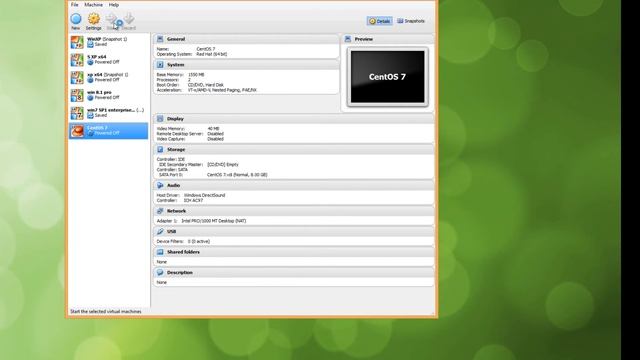The height and width of the screenshot is (360, 640).
Task: Switch to the Snapshots view button
Action: point(411,21)
